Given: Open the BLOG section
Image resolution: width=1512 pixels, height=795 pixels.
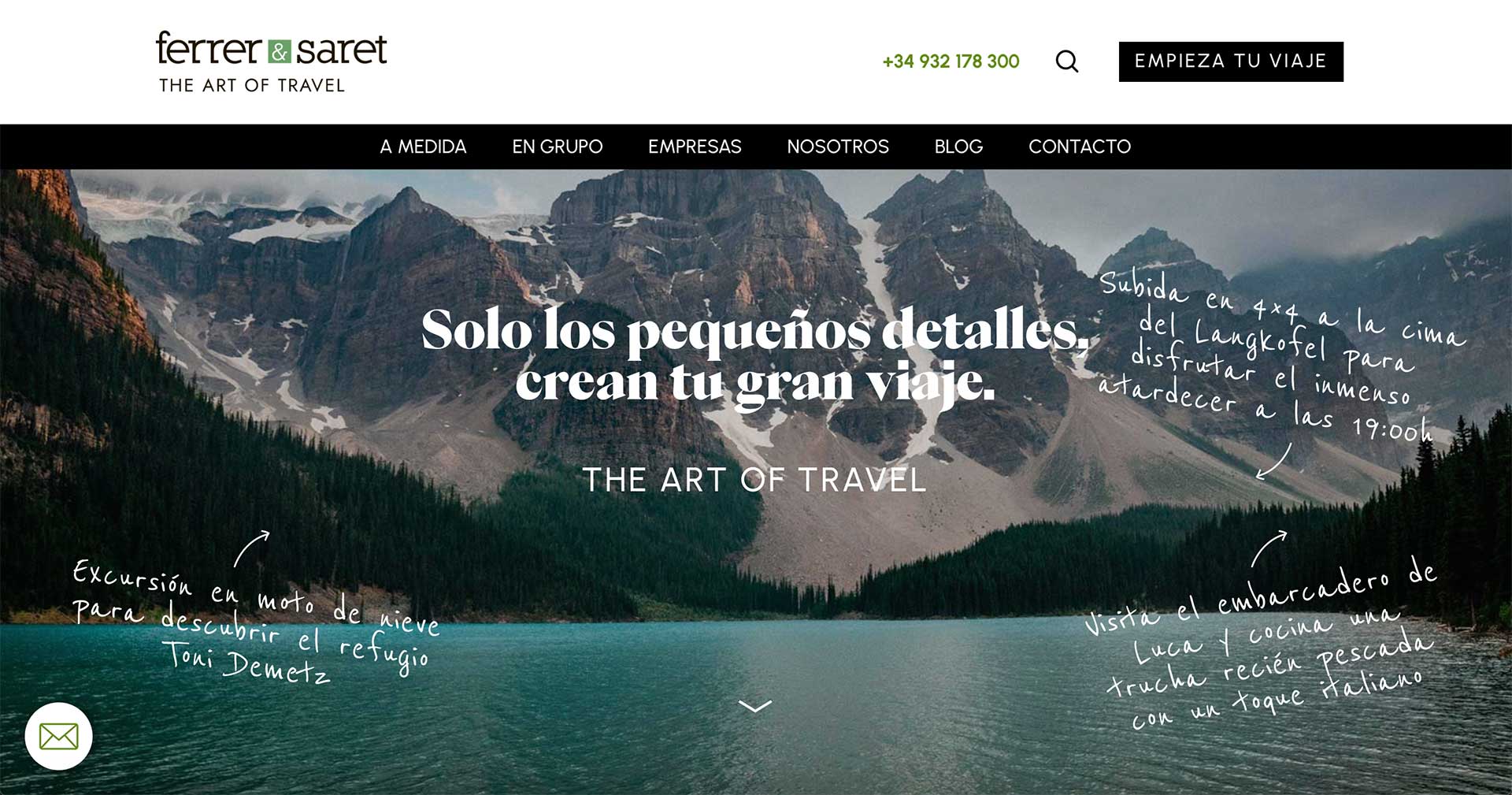Looking at the screenshot, I should 958,147.
